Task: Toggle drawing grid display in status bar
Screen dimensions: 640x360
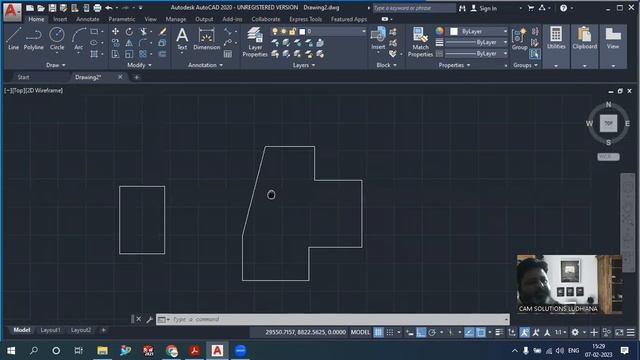Action: tap(378, 332)
